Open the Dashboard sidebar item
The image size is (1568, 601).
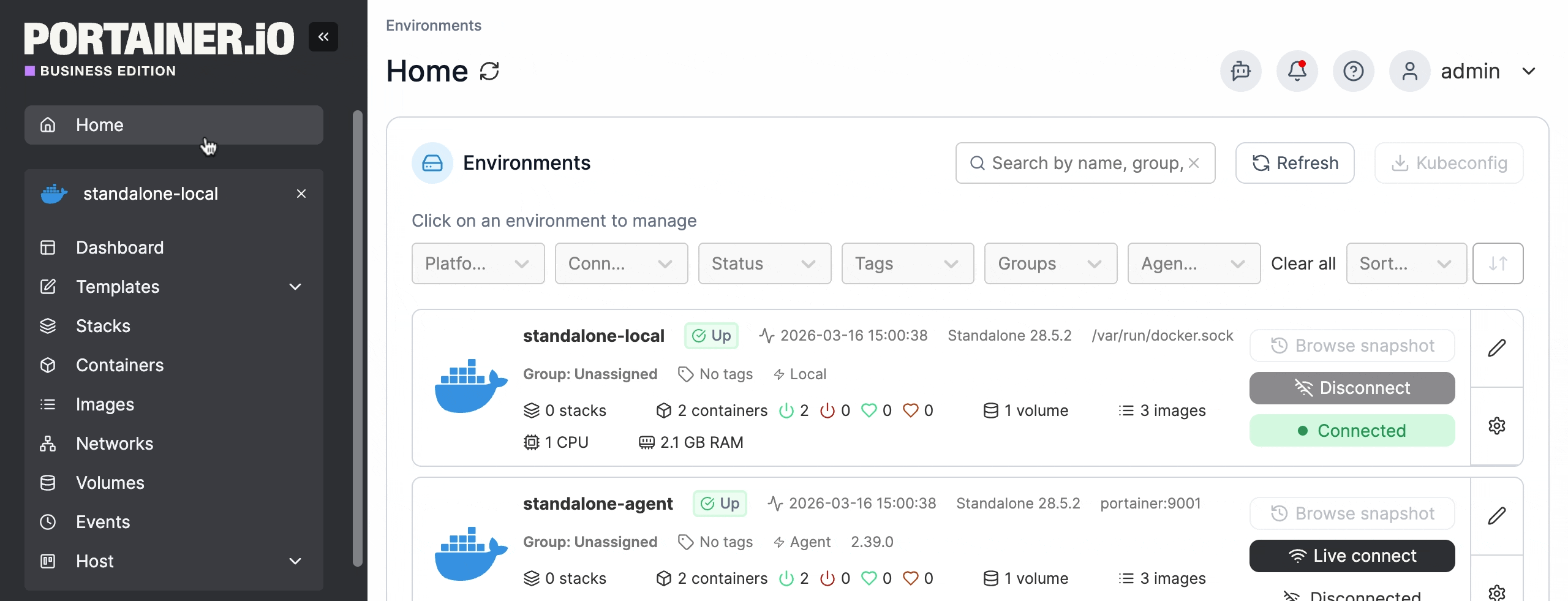119,248
